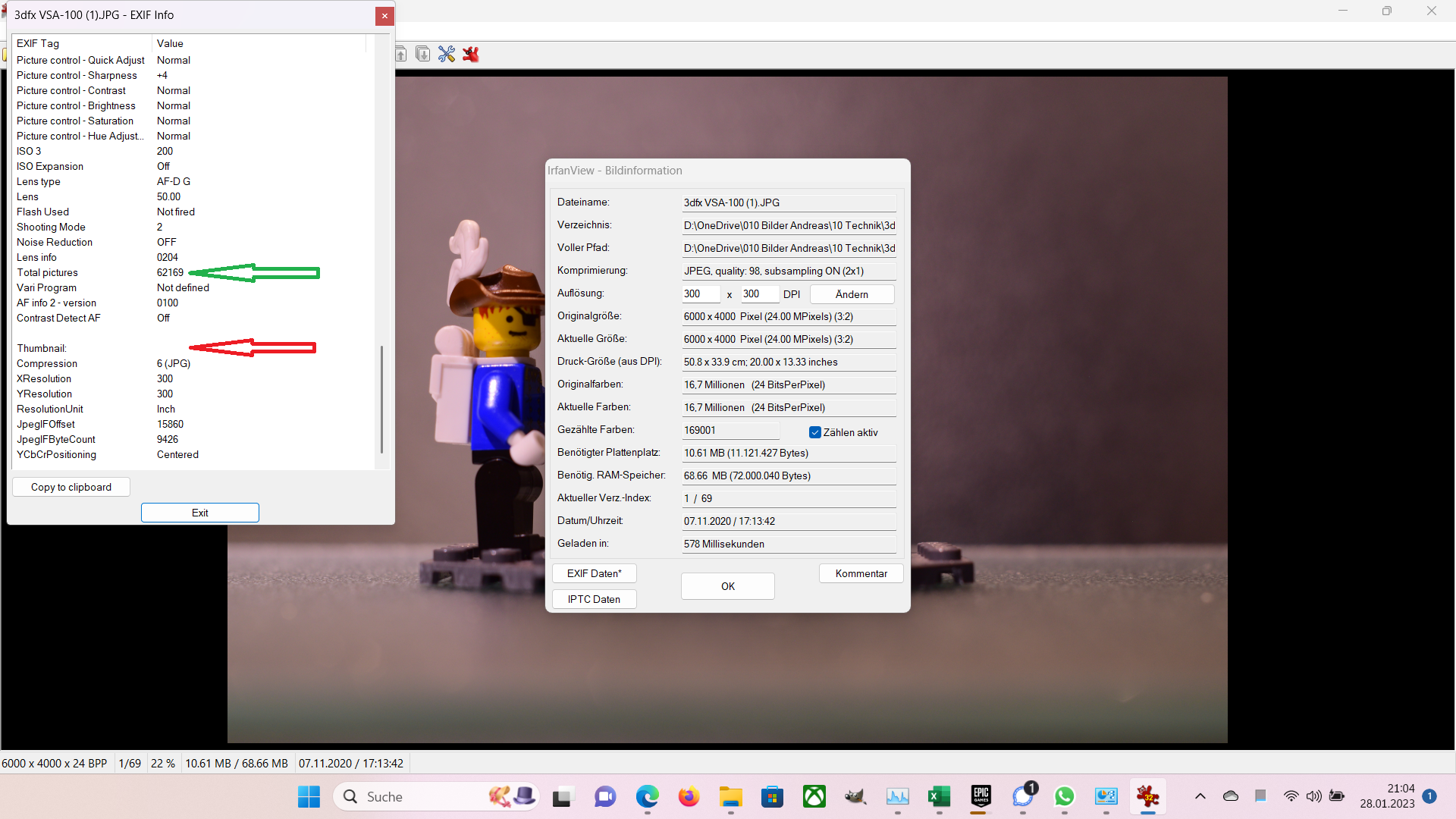Click the vertical DPI input field
The height and width of the screenshot is (819, 1456).
point(760,294)
